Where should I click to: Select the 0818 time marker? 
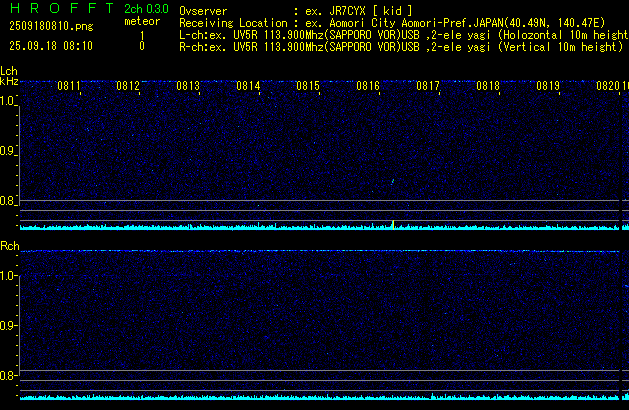[488, 86]
